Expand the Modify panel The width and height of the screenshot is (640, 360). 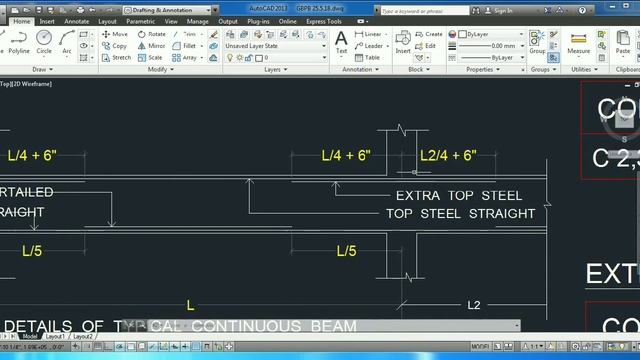161,69
